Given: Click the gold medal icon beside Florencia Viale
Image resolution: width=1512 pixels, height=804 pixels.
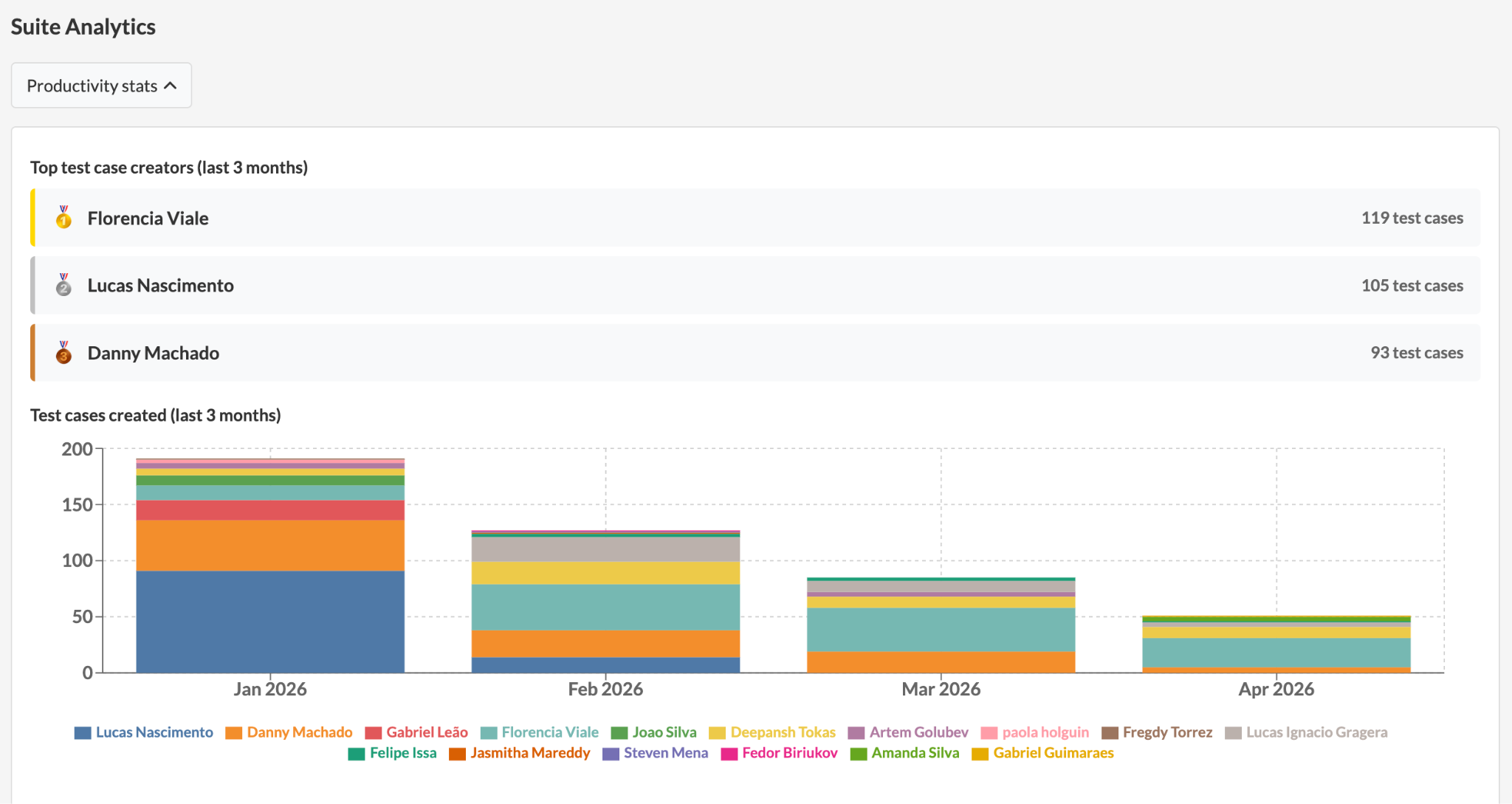Looking at the screenshot, I should [63, 218].
